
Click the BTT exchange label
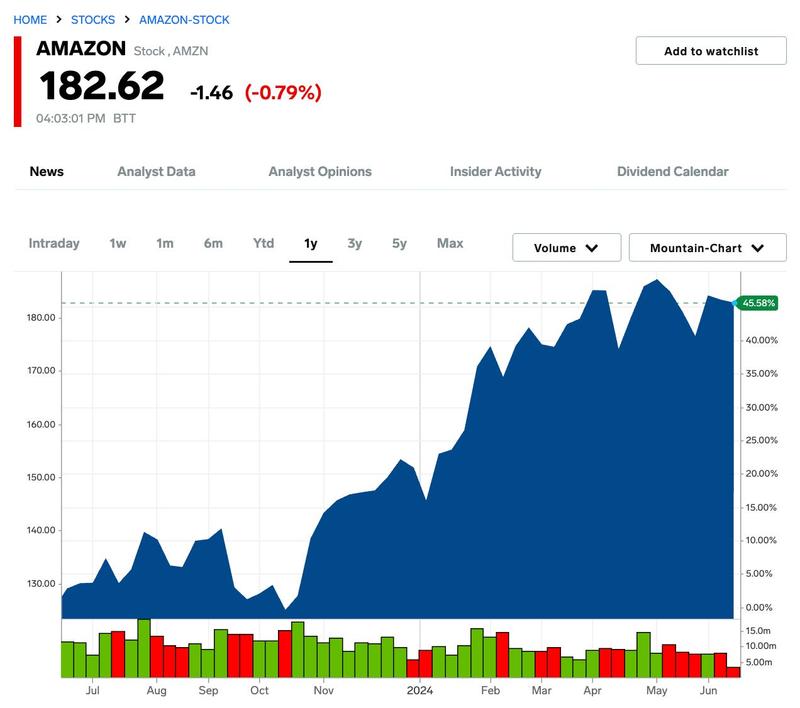pos(124,118)
